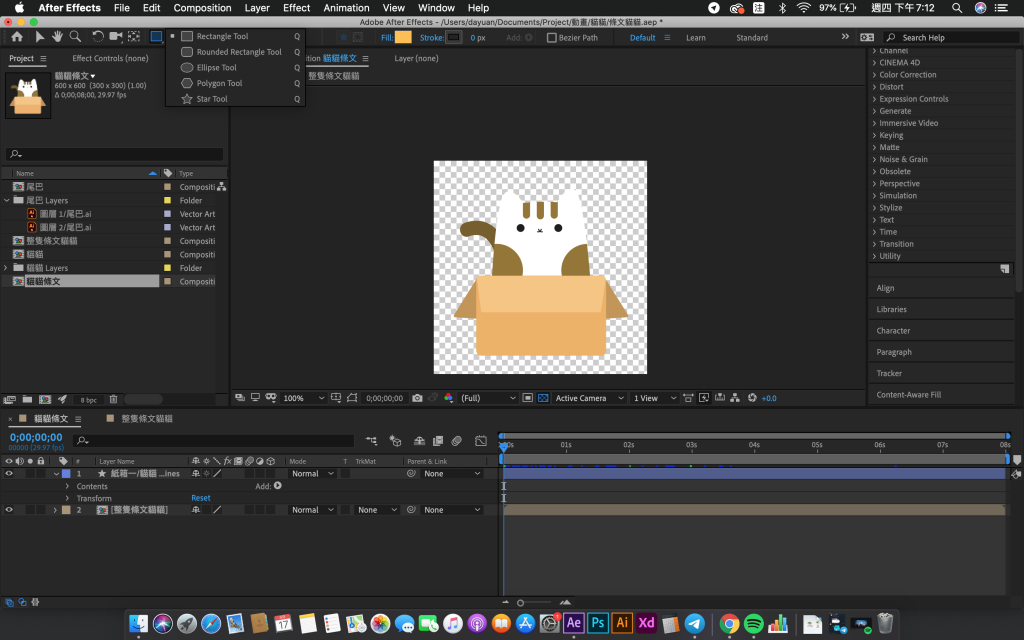Open the Composition menu in menu bar
The width and height of the screenshot is (1024, 640).
pyautogui.click(x=202, y=8)
